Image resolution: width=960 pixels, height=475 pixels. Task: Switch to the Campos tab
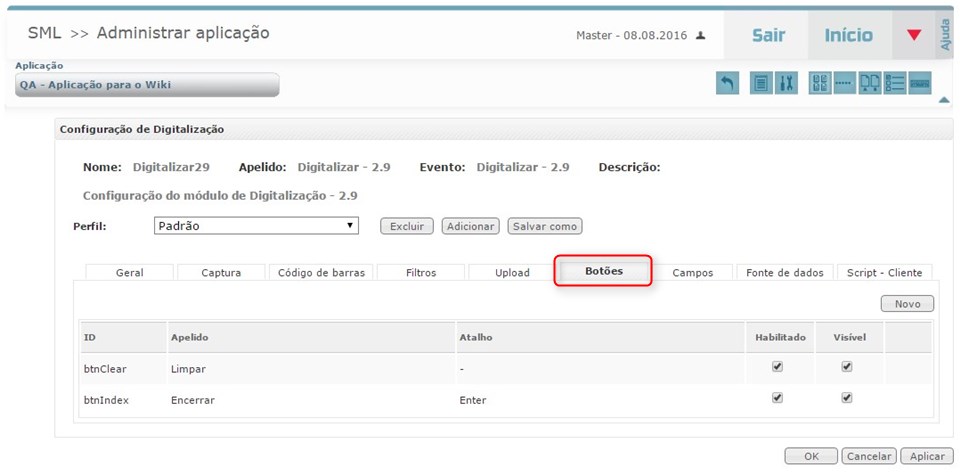point(692,272)
